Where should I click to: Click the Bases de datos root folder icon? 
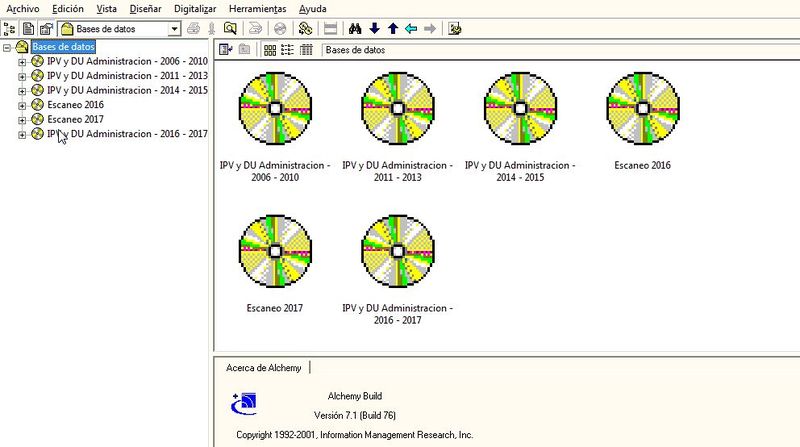tap(22, 46)
